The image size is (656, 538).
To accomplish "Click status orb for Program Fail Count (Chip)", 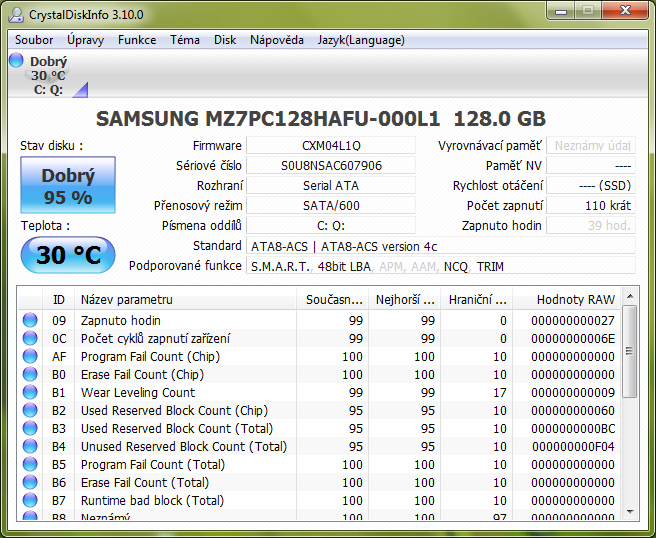I will pyautogui.click(x=30, y=357).
